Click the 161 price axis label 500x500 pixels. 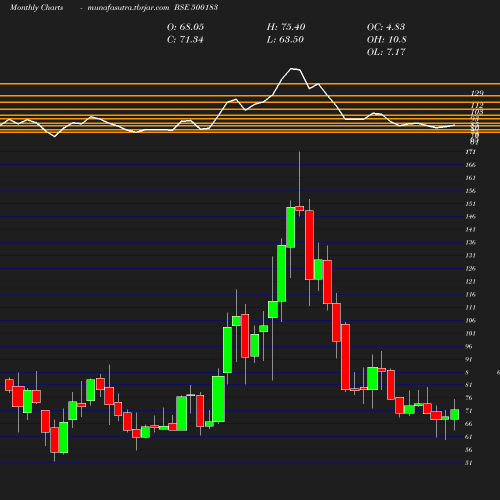tap(470, 178)
